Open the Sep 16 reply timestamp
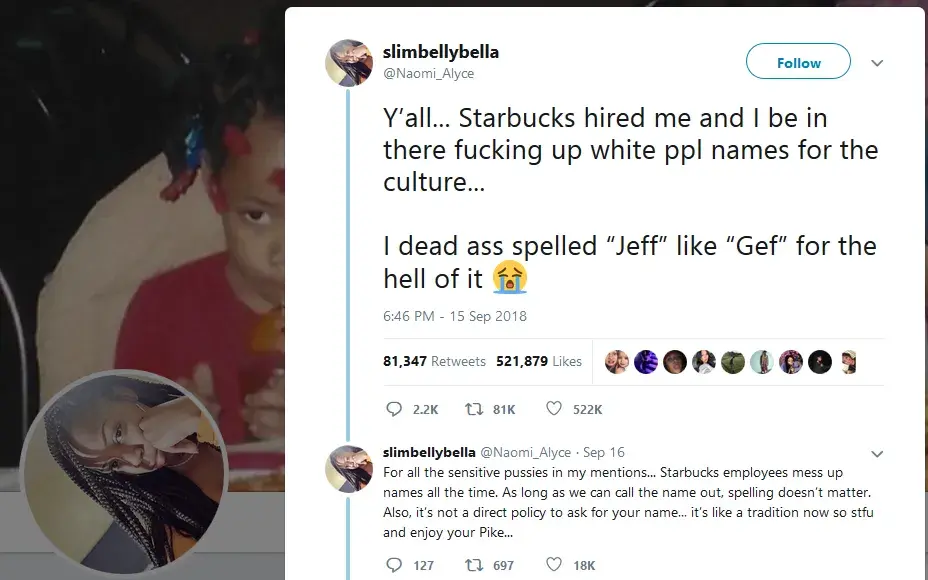The width and height of the screenshot is (928, 580). click(603, 452)
